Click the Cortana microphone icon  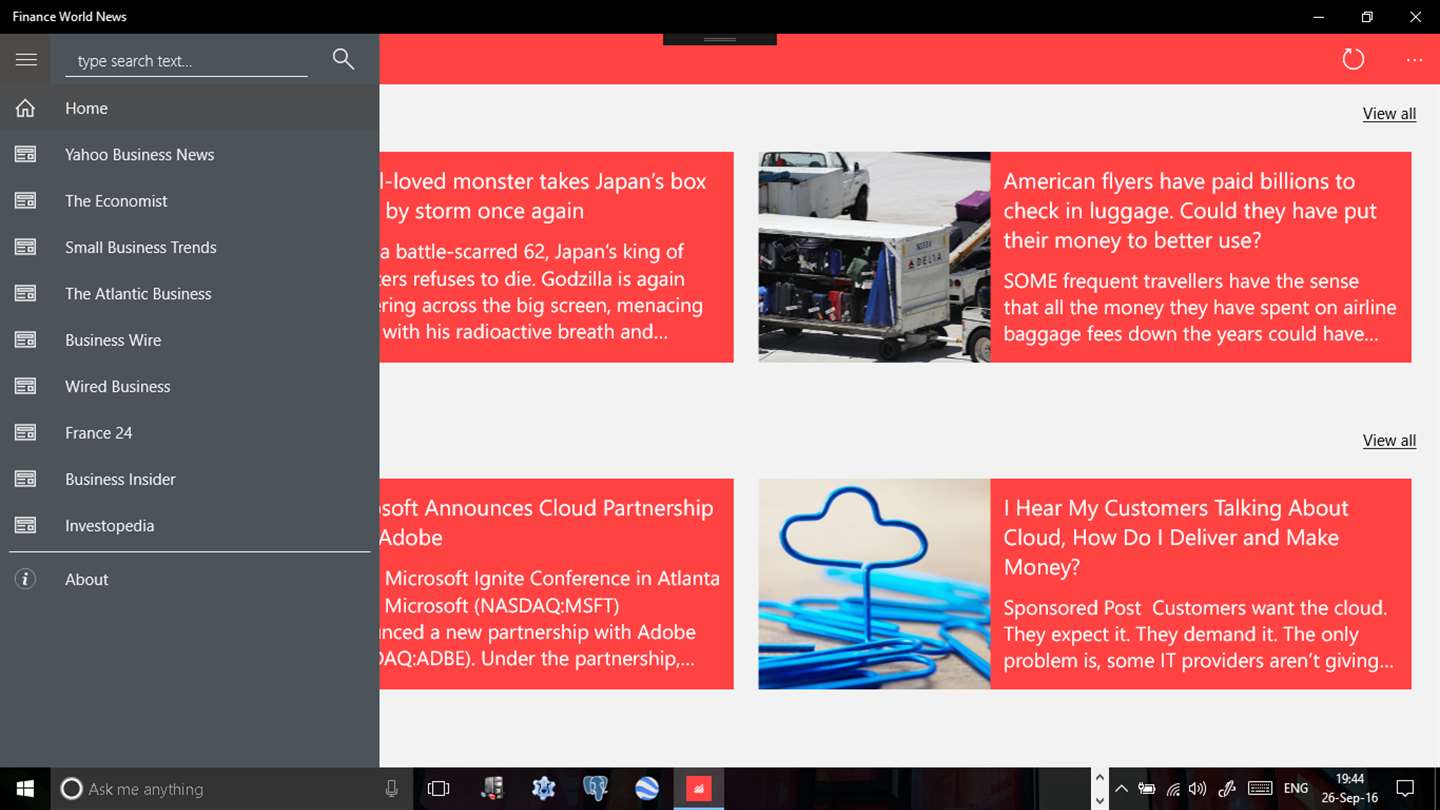(391, 789)
